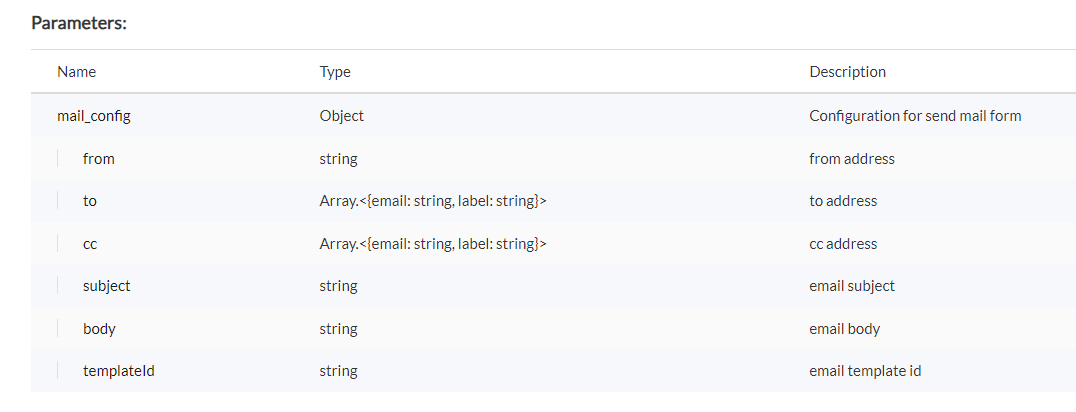Viewport: 1076px width, 412px height.
Task: Click the Object type cell
Action: click(x=342, y=116)
